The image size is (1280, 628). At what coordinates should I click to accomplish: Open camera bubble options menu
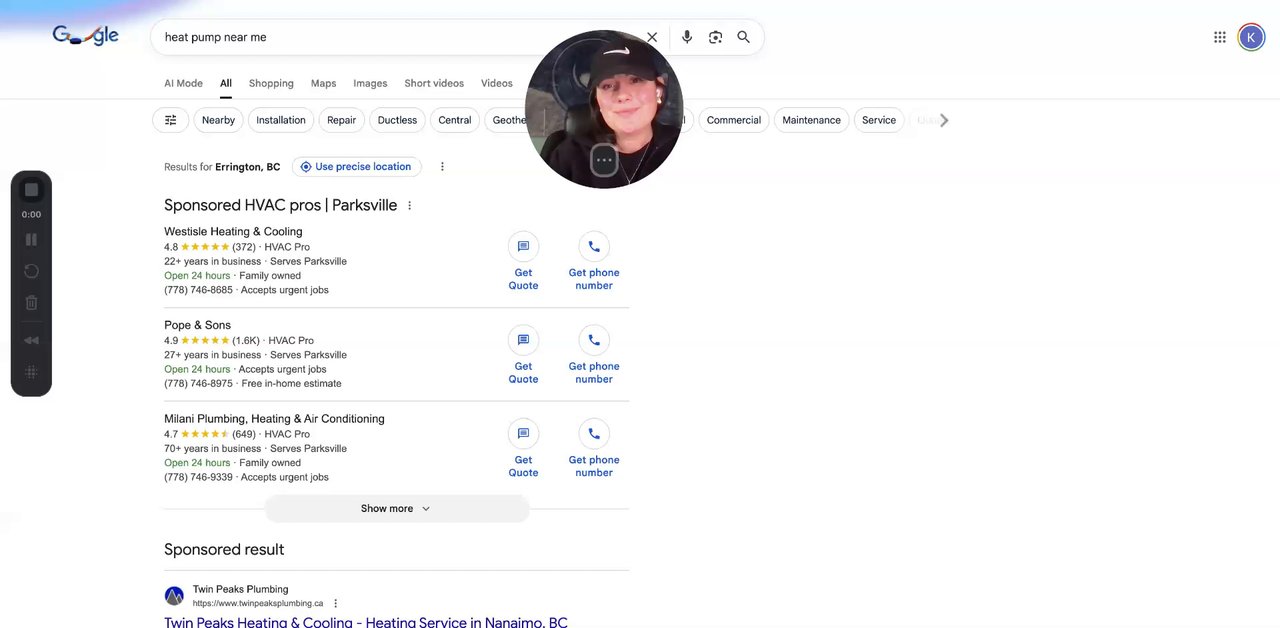604,160
